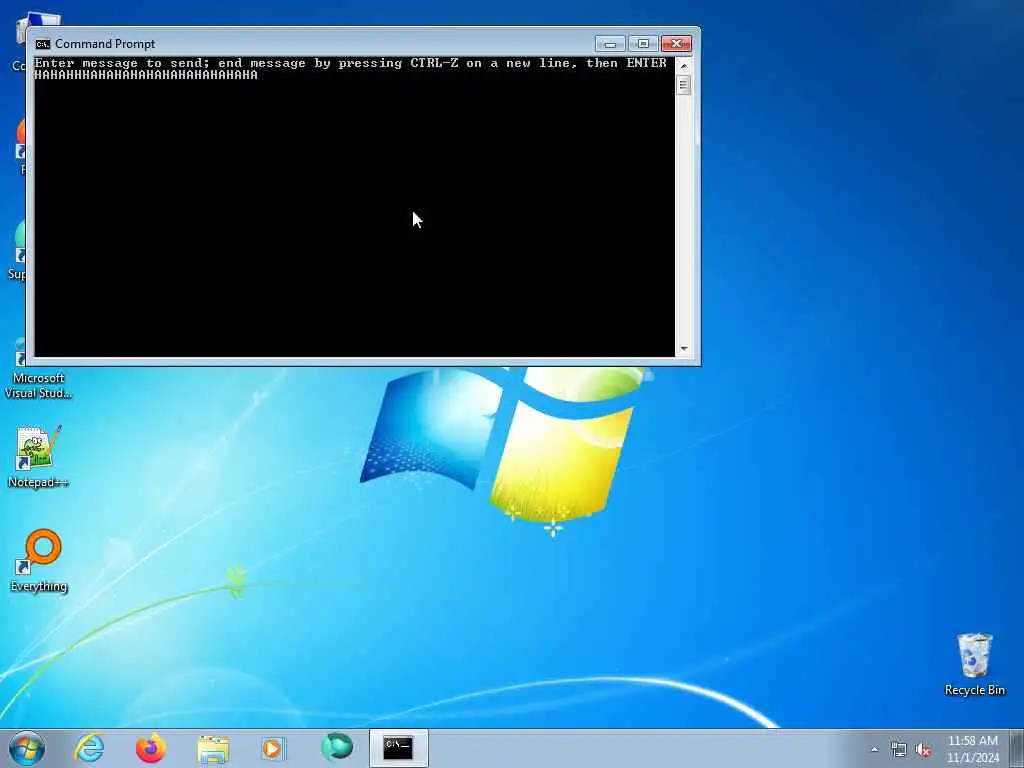
Task: Select the Notepad++ desktop shortcut
Action: click(38, 456)
